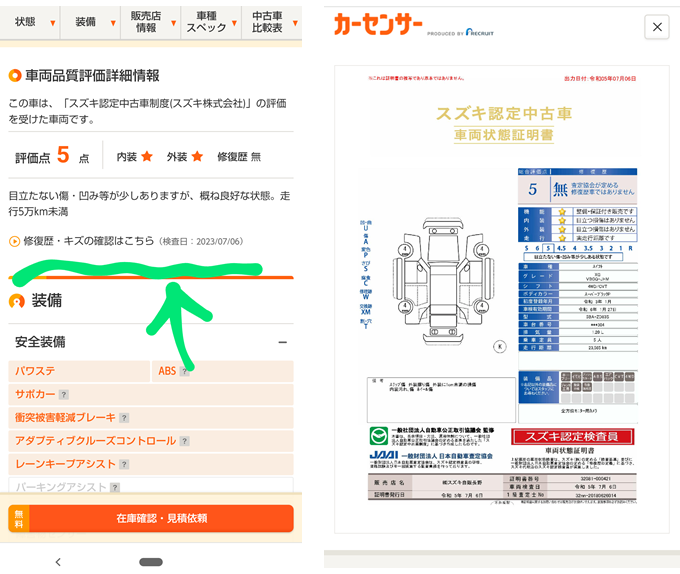Select the サポカー equipment label

(x=35, y=395)
